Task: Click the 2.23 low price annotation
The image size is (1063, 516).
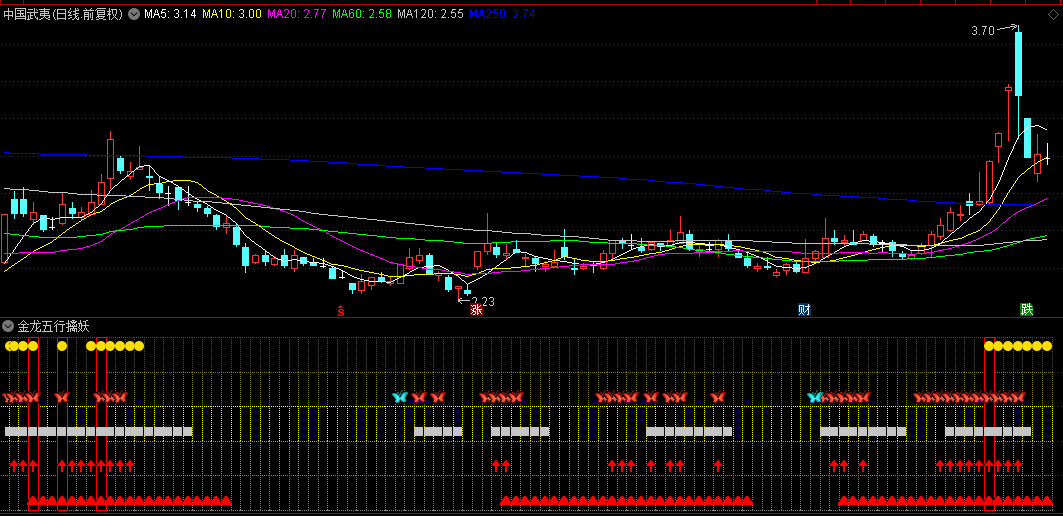Action: pos(483,302)
